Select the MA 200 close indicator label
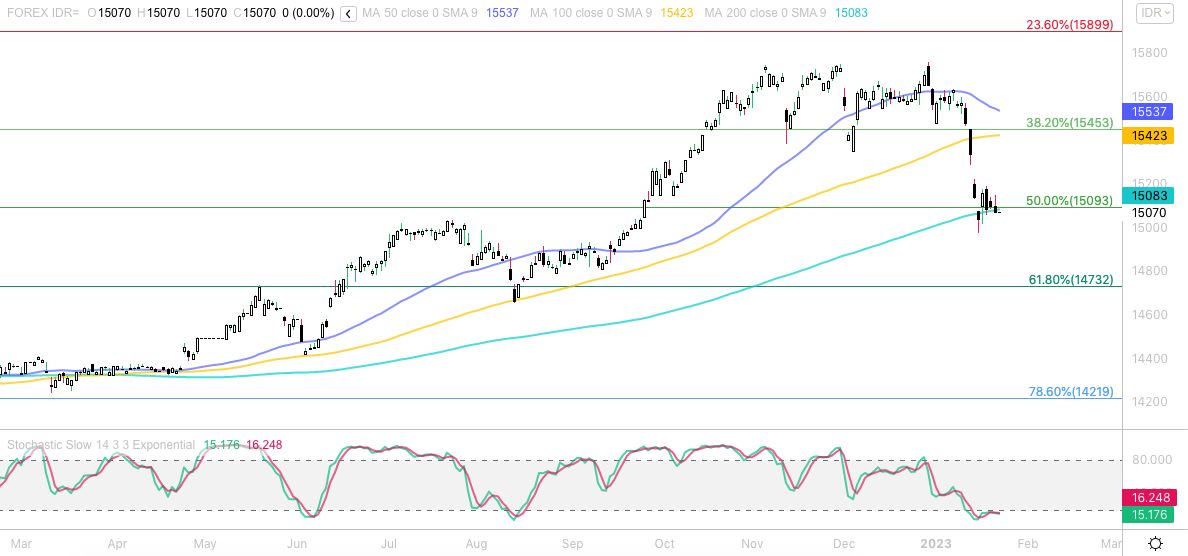The image size is (1188, 556). click(x=764, y=13)
